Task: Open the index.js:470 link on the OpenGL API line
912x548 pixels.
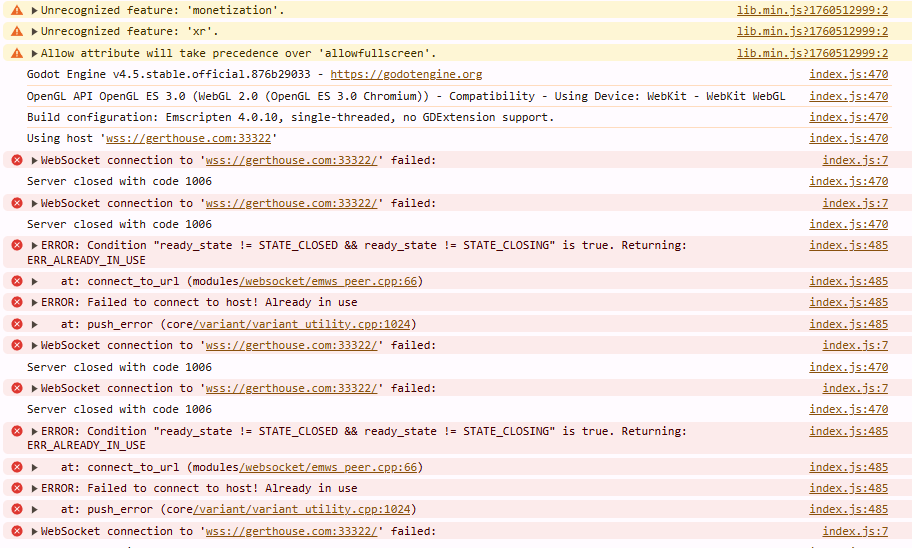Action: point(848,96)
